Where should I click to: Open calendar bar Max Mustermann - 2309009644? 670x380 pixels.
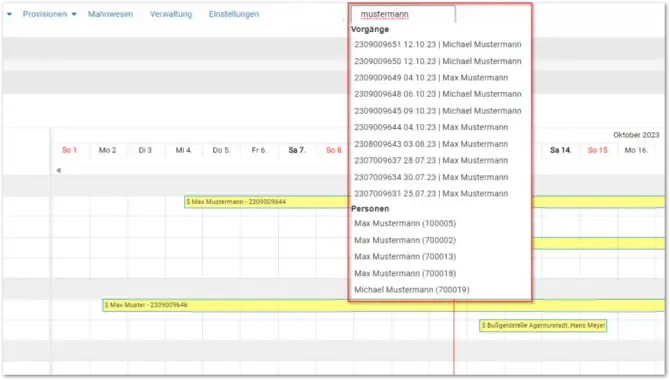267,202
